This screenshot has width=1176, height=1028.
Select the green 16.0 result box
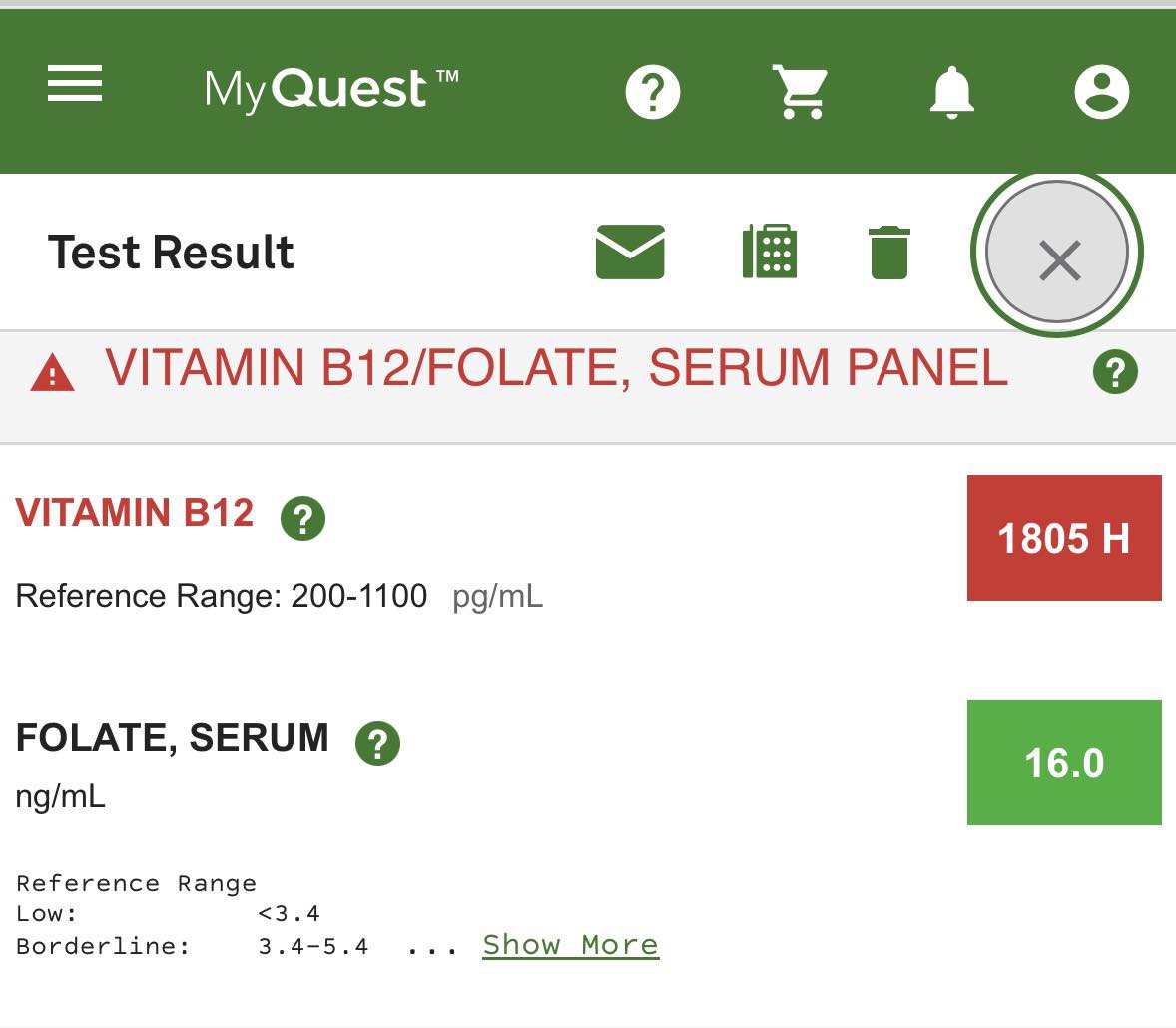[1064, 763]
